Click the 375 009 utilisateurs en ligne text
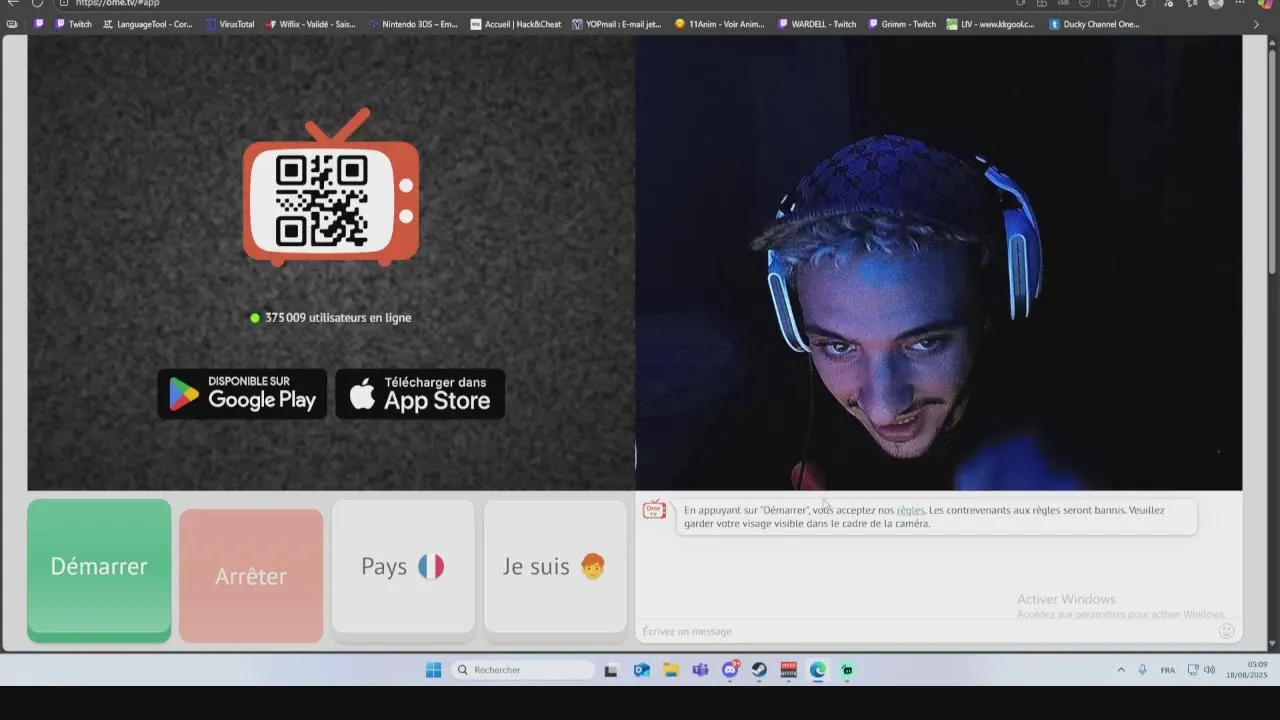The width and height of the screenshot is (1280, 720). pyautogui.click(x=338, y=318)
